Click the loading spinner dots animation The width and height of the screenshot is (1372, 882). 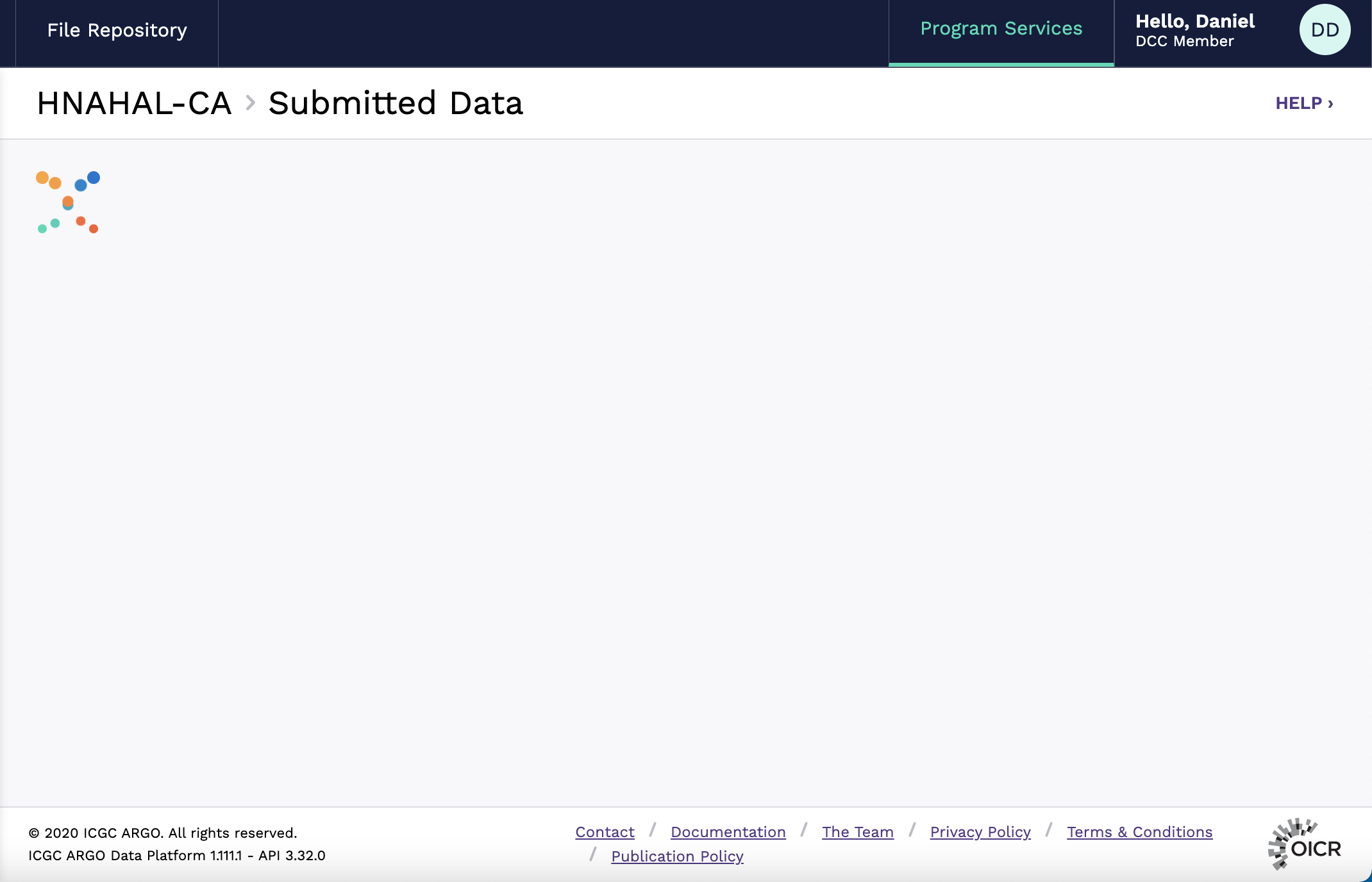(67, 202)
